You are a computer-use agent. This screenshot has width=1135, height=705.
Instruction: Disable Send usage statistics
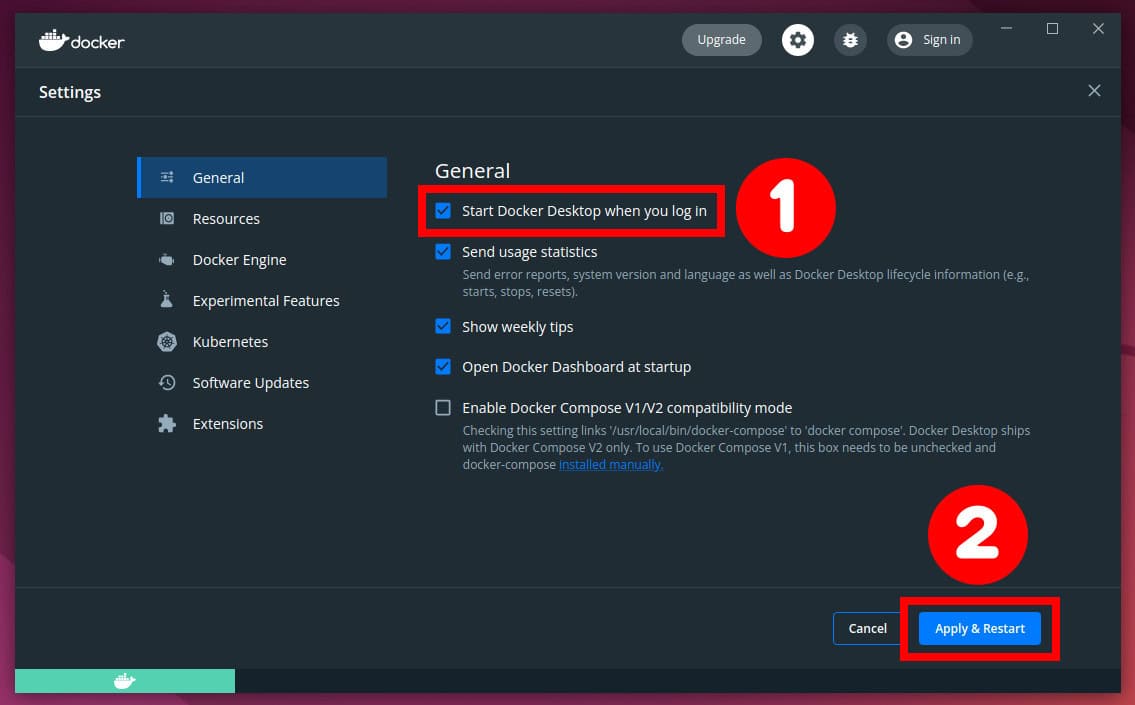(443, 251)
